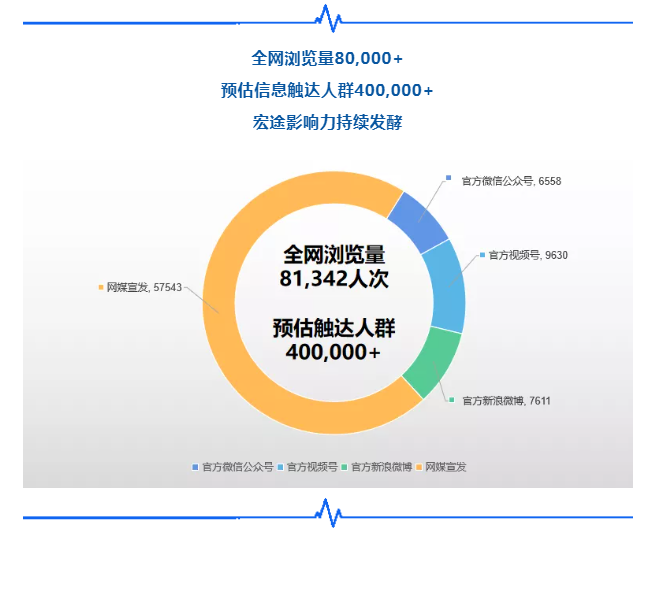Click legend text 官方新浪微博
Screen dimensions: 658x595
(381, 467)
